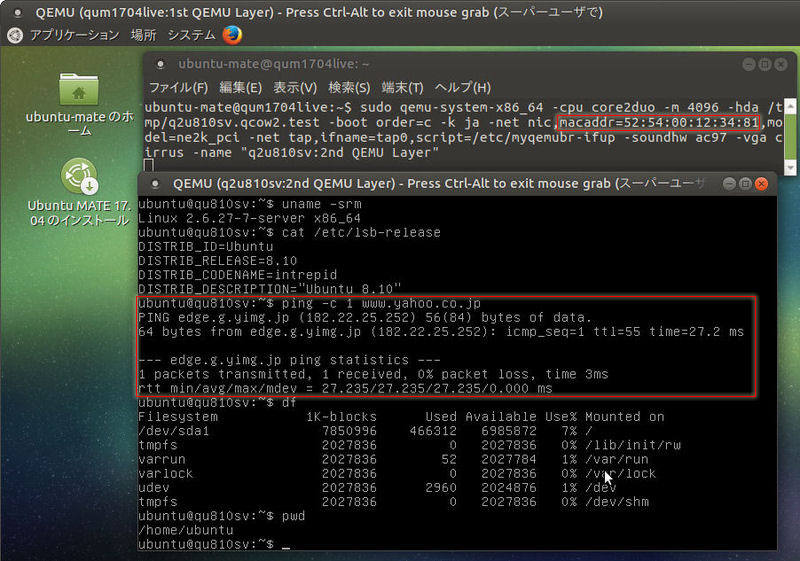Click the final shell prompt with cursor

click(214, 545)
